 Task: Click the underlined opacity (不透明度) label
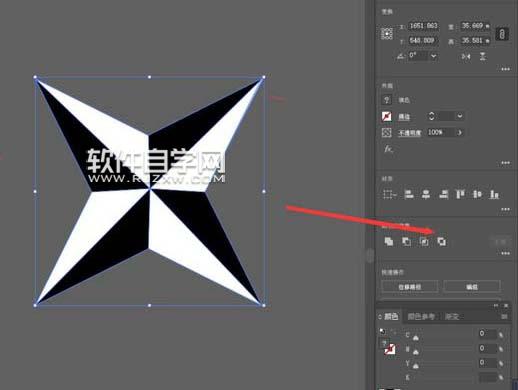[x=410, y=133]
